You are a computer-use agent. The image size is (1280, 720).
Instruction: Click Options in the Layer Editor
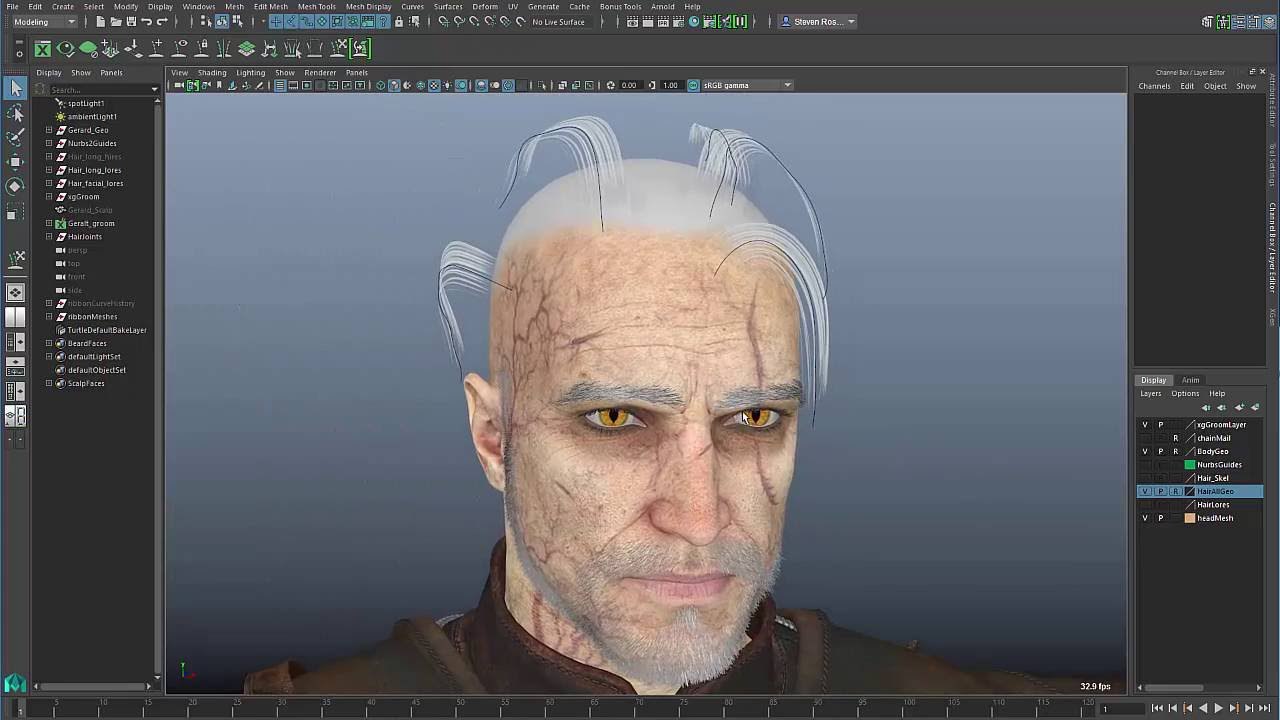point(1185,393)
